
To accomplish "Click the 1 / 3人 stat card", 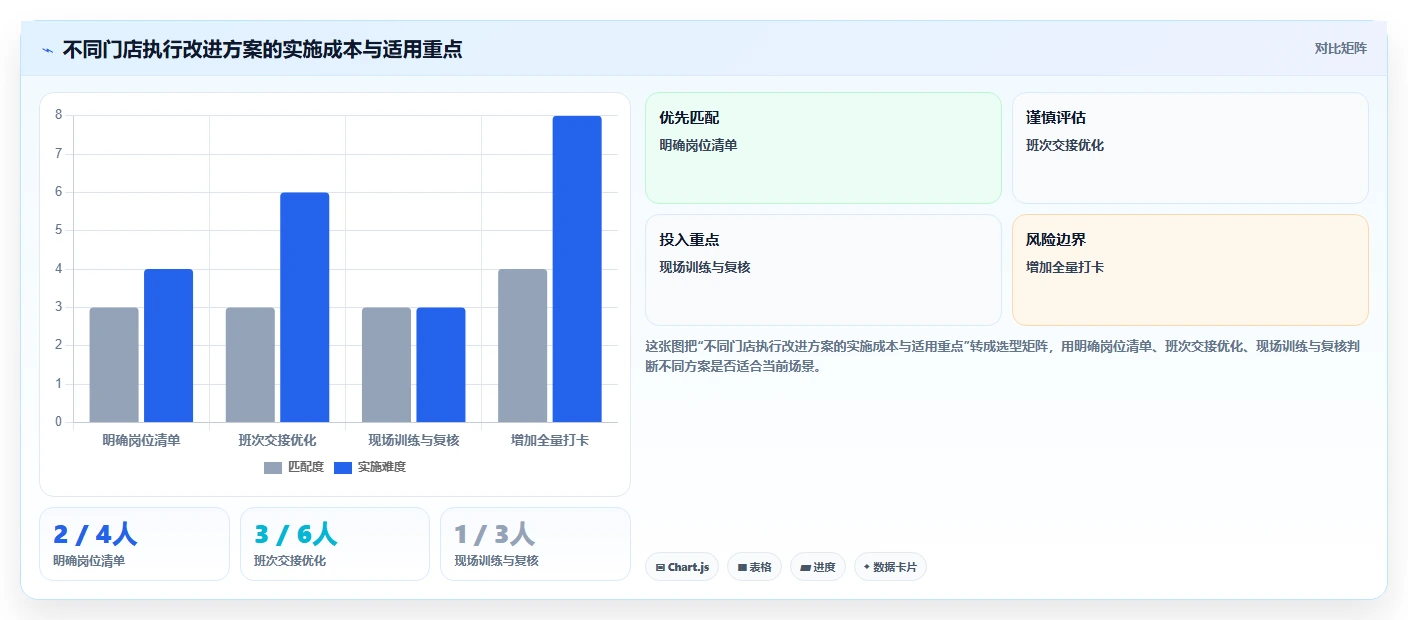I will tap(535, 544).
